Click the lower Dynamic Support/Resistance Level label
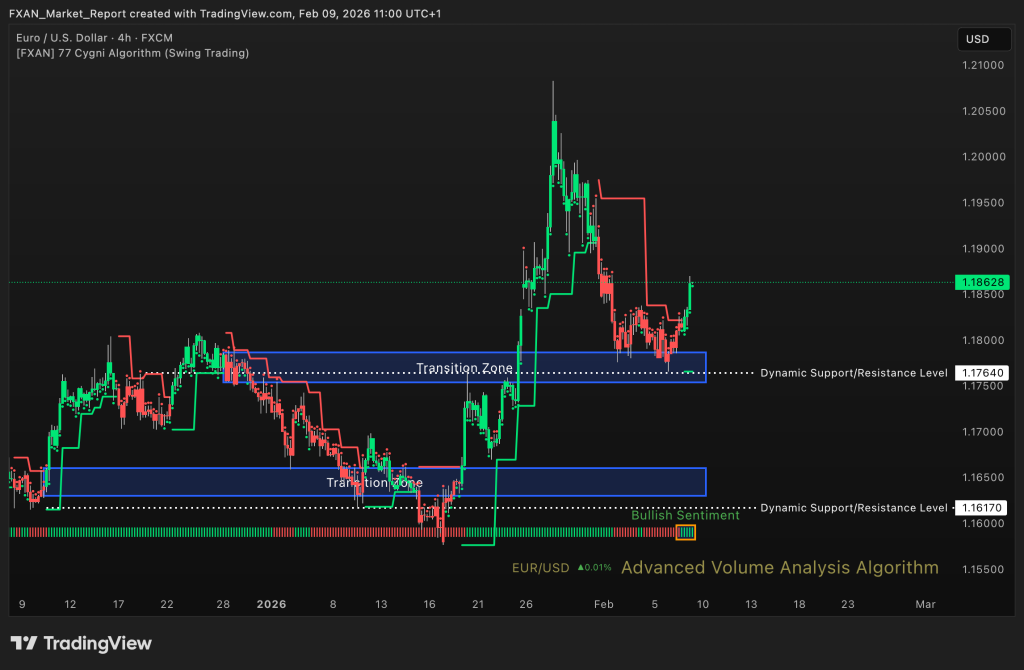 [x=853, y=508]
